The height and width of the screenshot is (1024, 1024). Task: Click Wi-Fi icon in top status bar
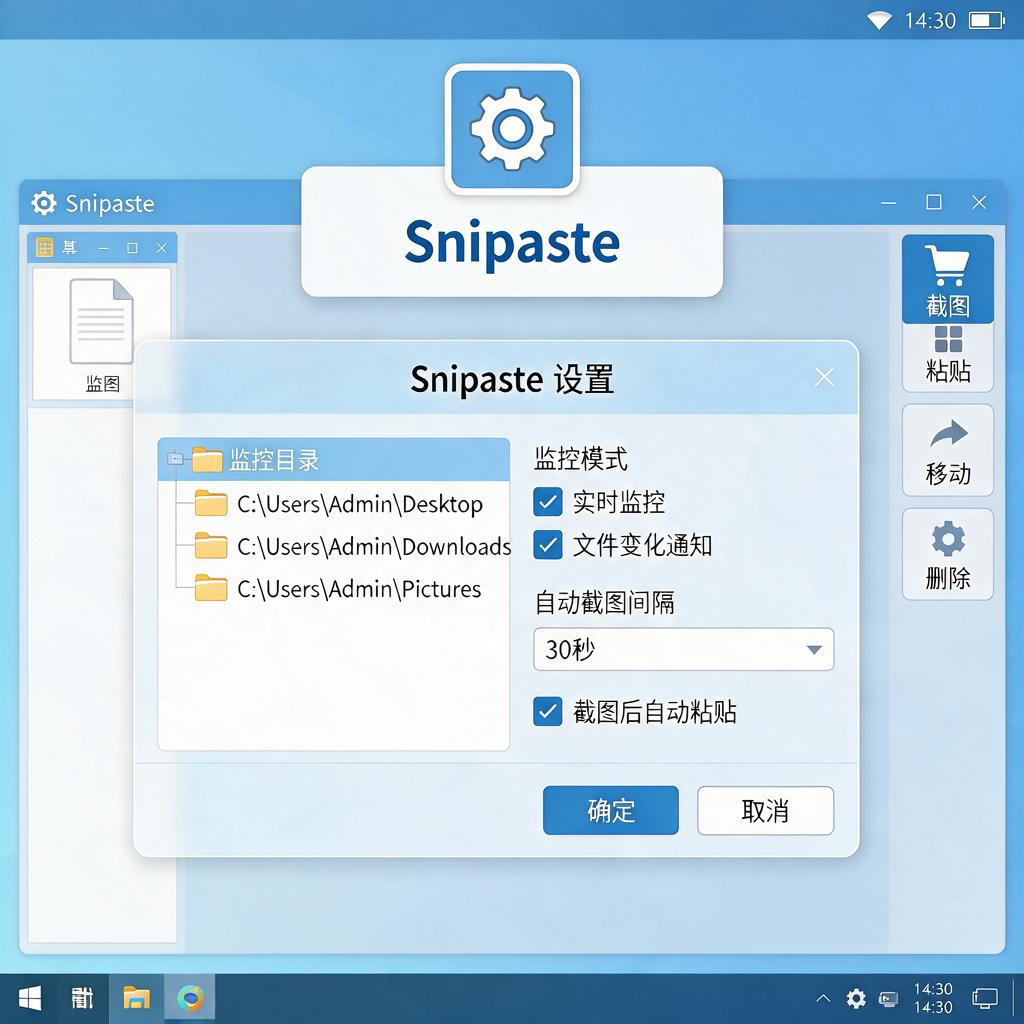[x=879, y=20]
